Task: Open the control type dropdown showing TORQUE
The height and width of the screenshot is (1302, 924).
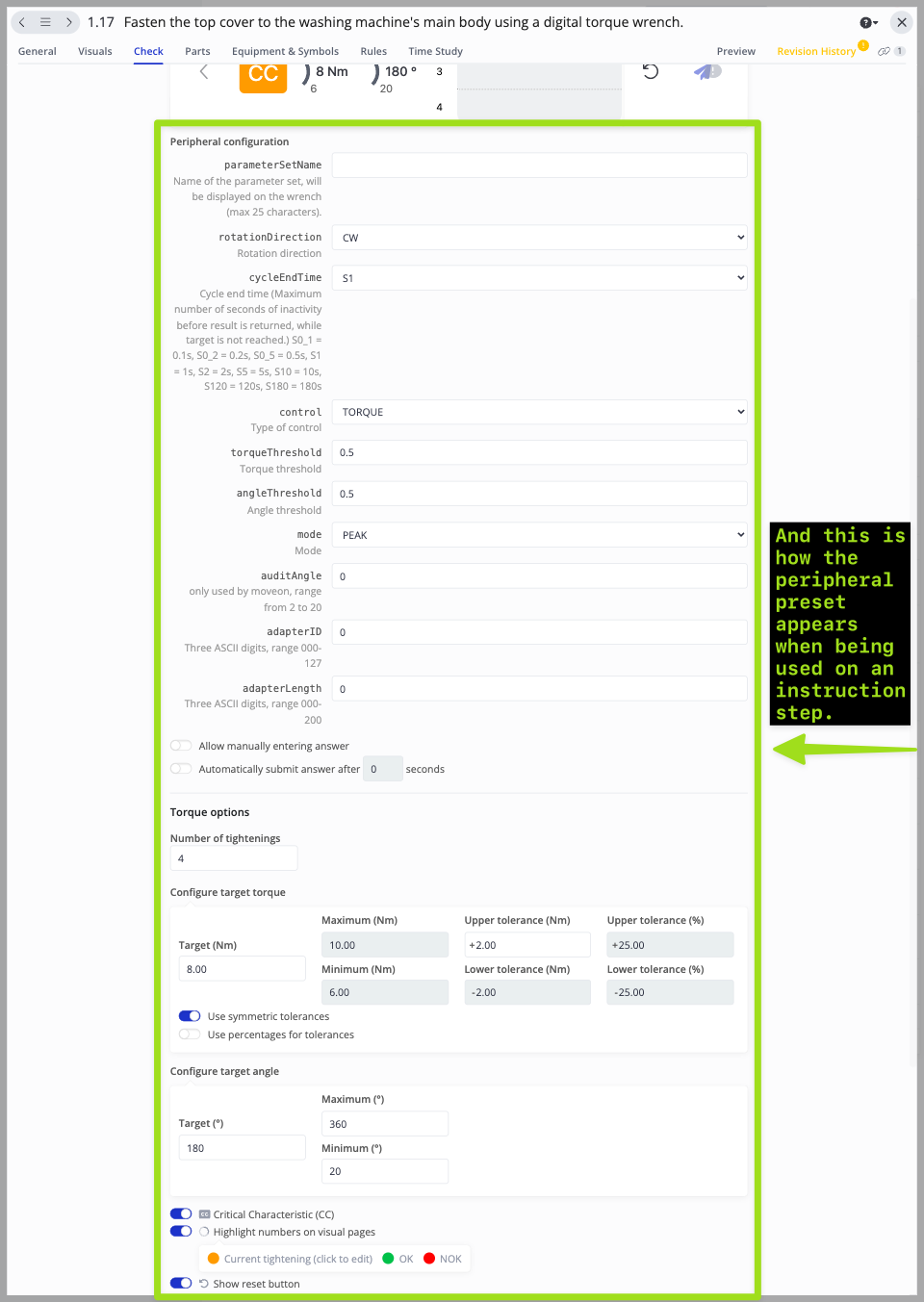Action: pyautogui.click(x=539, y=412)
